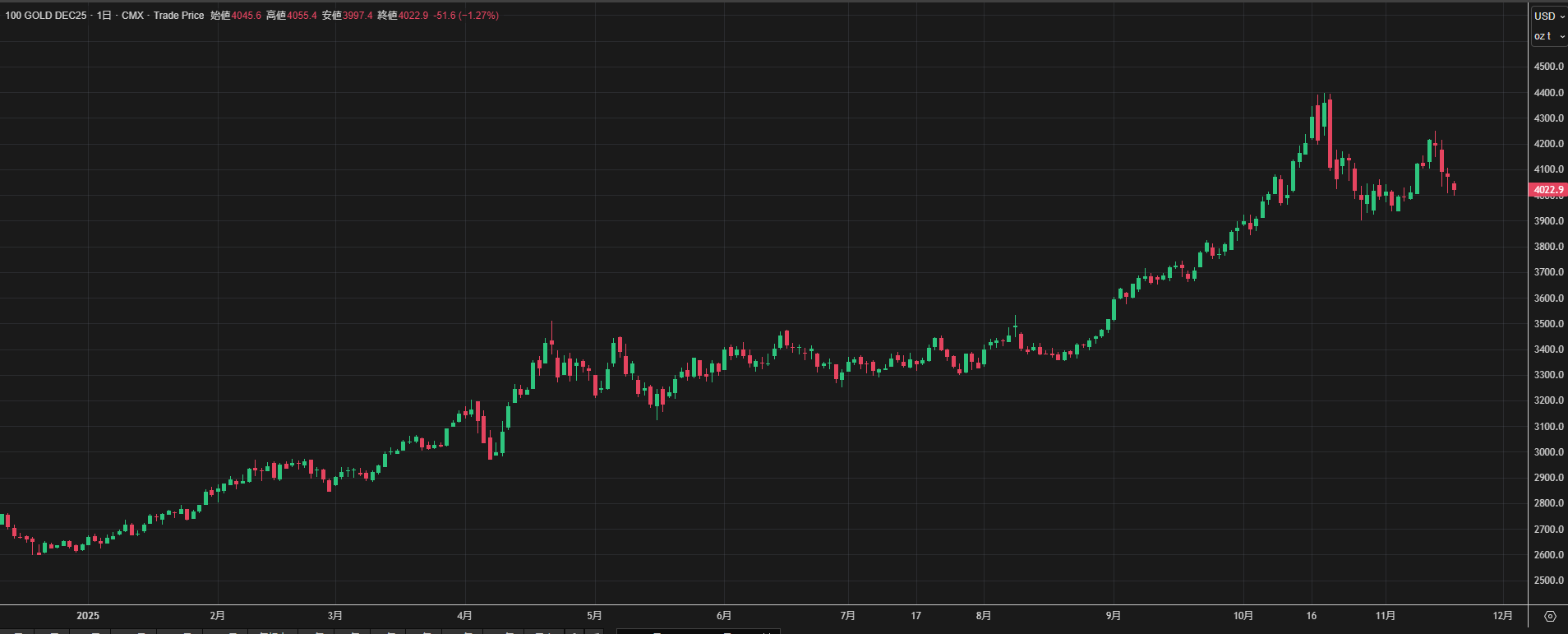Click the Trade Price label in legend
Viewport: 1568px width, 634px height.
coord(178,16)
